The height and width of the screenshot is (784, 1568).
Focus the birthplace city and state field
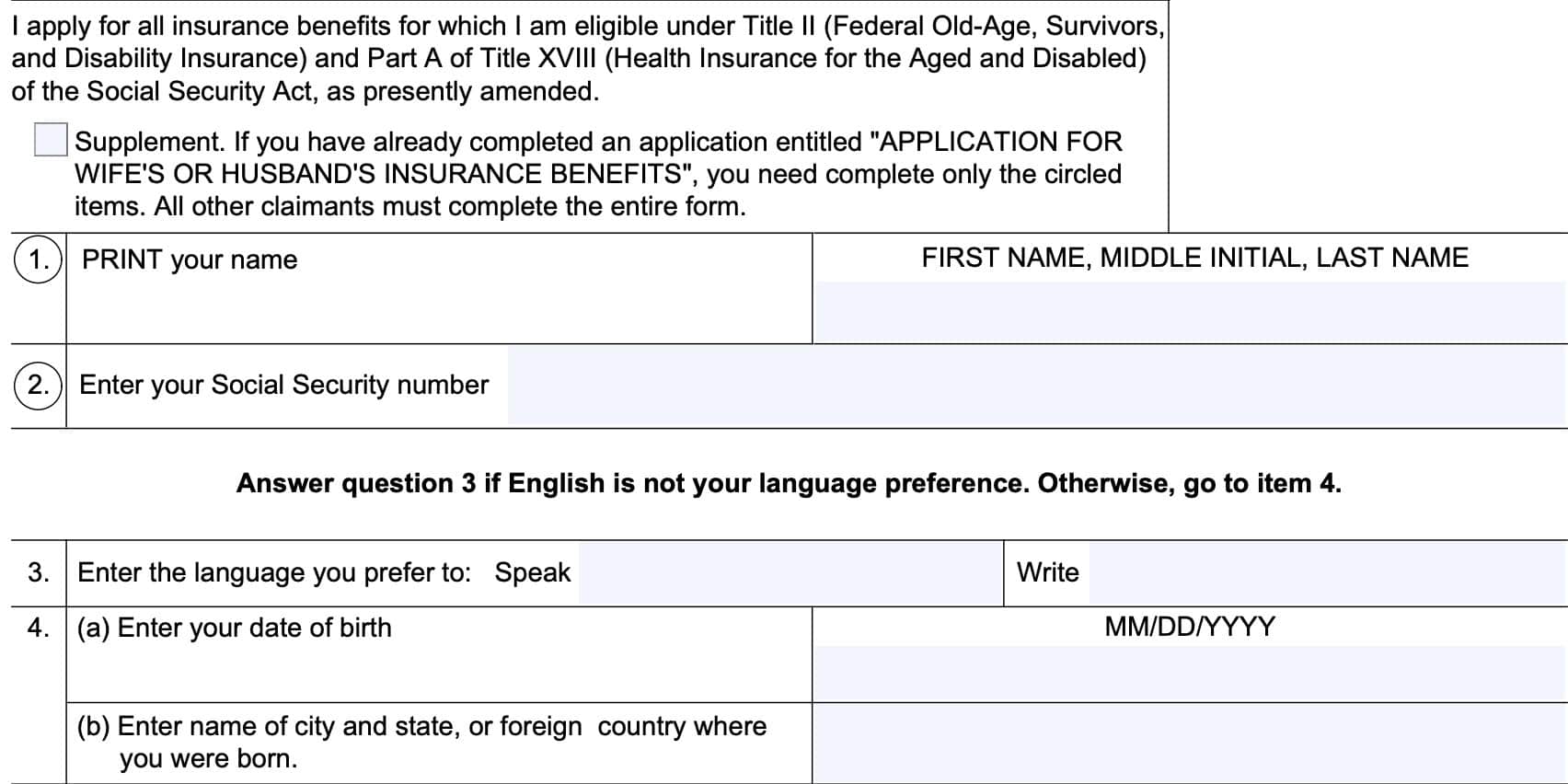pyautogui.click(x=1189, y=744)
